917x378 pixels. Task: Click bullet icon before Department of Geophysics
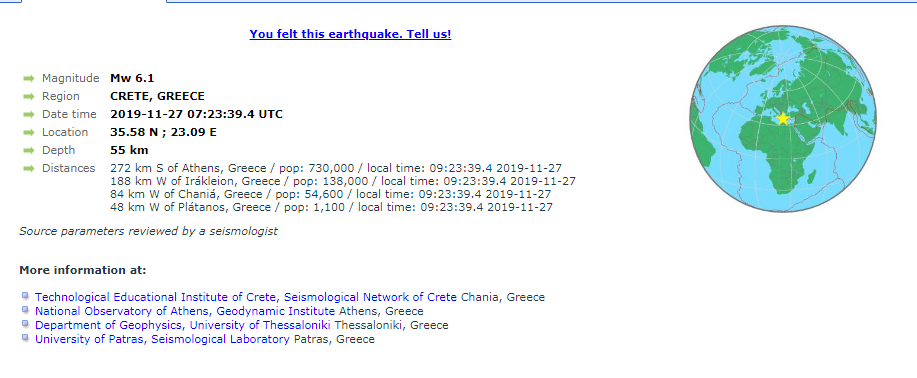pyautogui.click(x=25, y=324)
